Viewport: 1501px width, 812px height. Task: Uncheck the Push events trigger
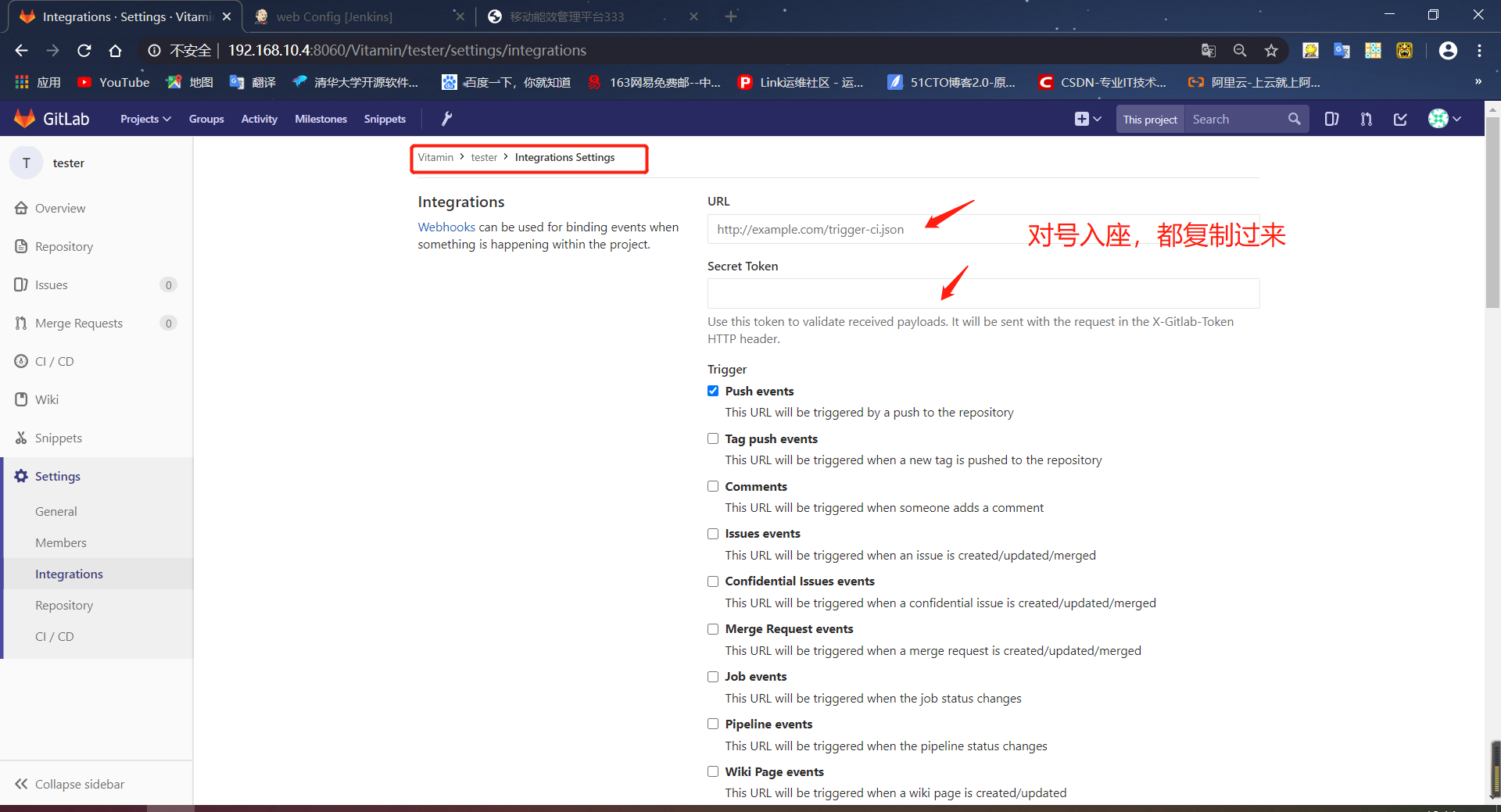click(712, 391)
